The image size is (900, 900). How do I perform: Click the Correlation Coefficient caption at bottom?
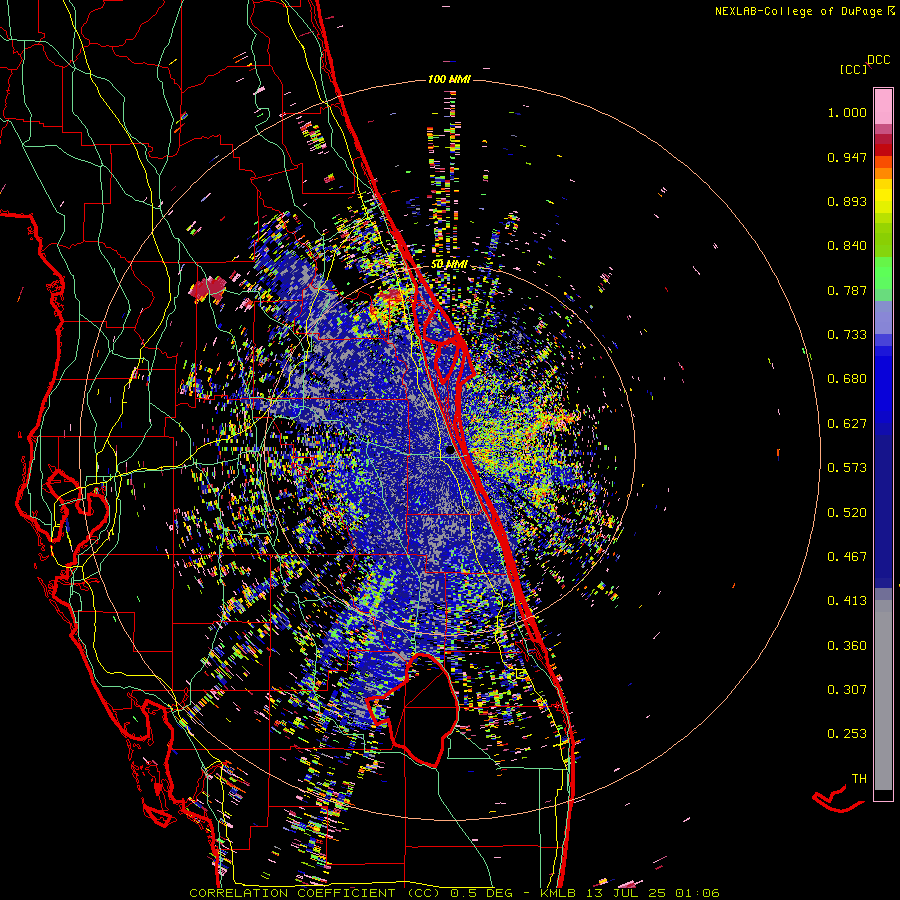click(x=454, y=893)
